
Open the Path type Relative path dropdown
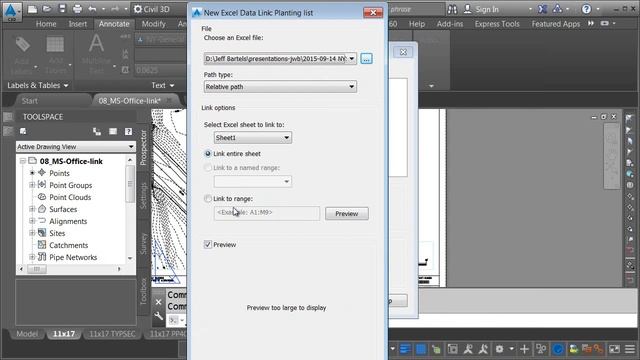pos(351,87)
